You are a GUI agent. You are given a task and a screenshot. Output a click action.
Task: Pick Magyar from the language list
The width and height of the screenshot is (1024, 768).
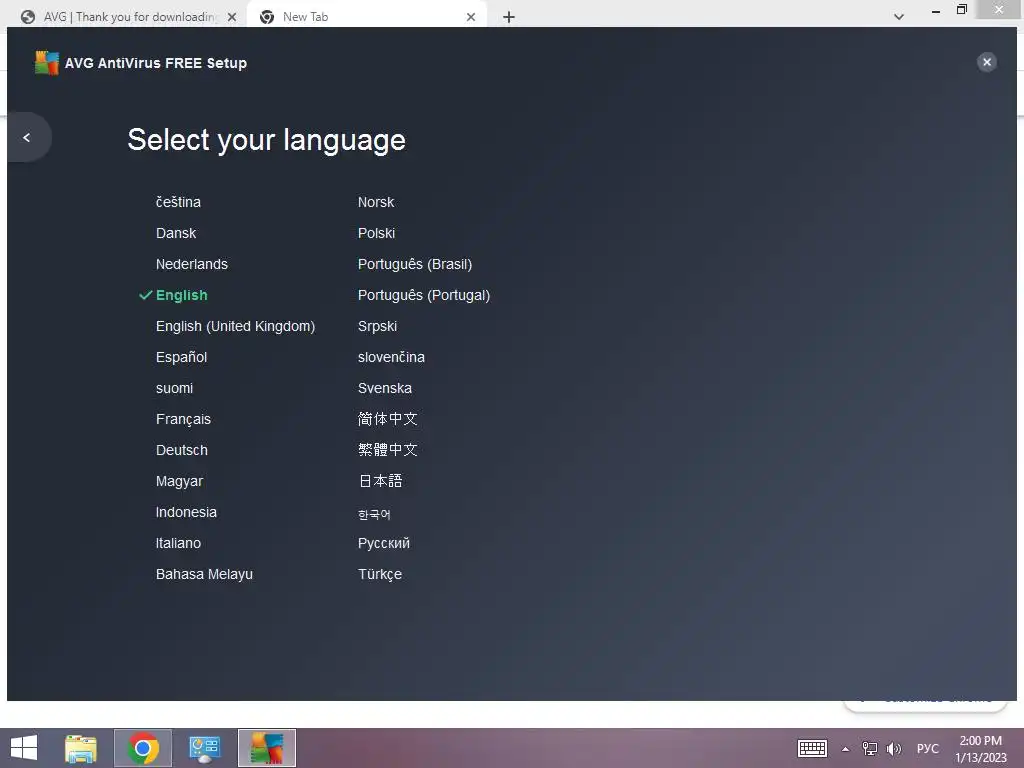tap(179, 481)
